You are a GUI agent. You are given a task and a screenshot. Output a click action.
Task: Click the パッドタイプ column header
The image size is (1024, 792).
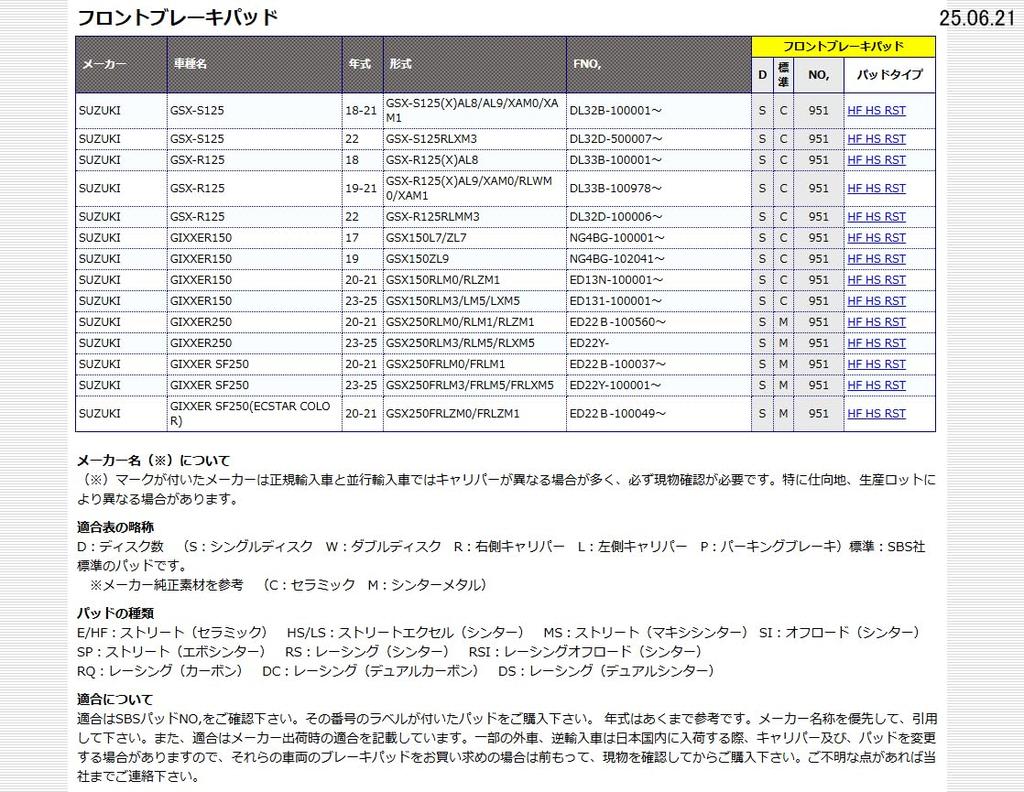pyautogui.click(x=889, y=74)
